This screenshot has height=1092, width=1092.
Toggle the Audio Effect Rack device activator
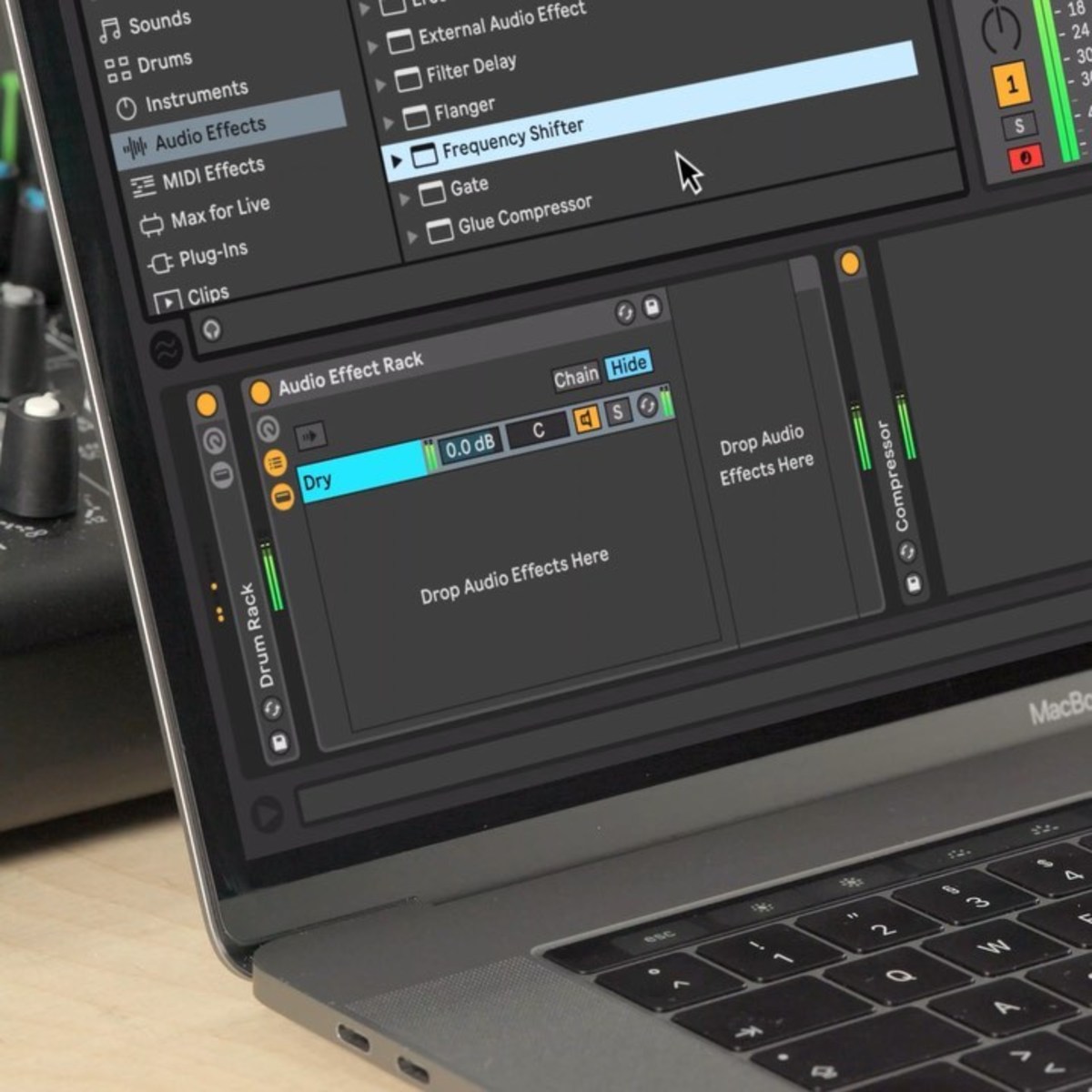click(x=260, y=392)
